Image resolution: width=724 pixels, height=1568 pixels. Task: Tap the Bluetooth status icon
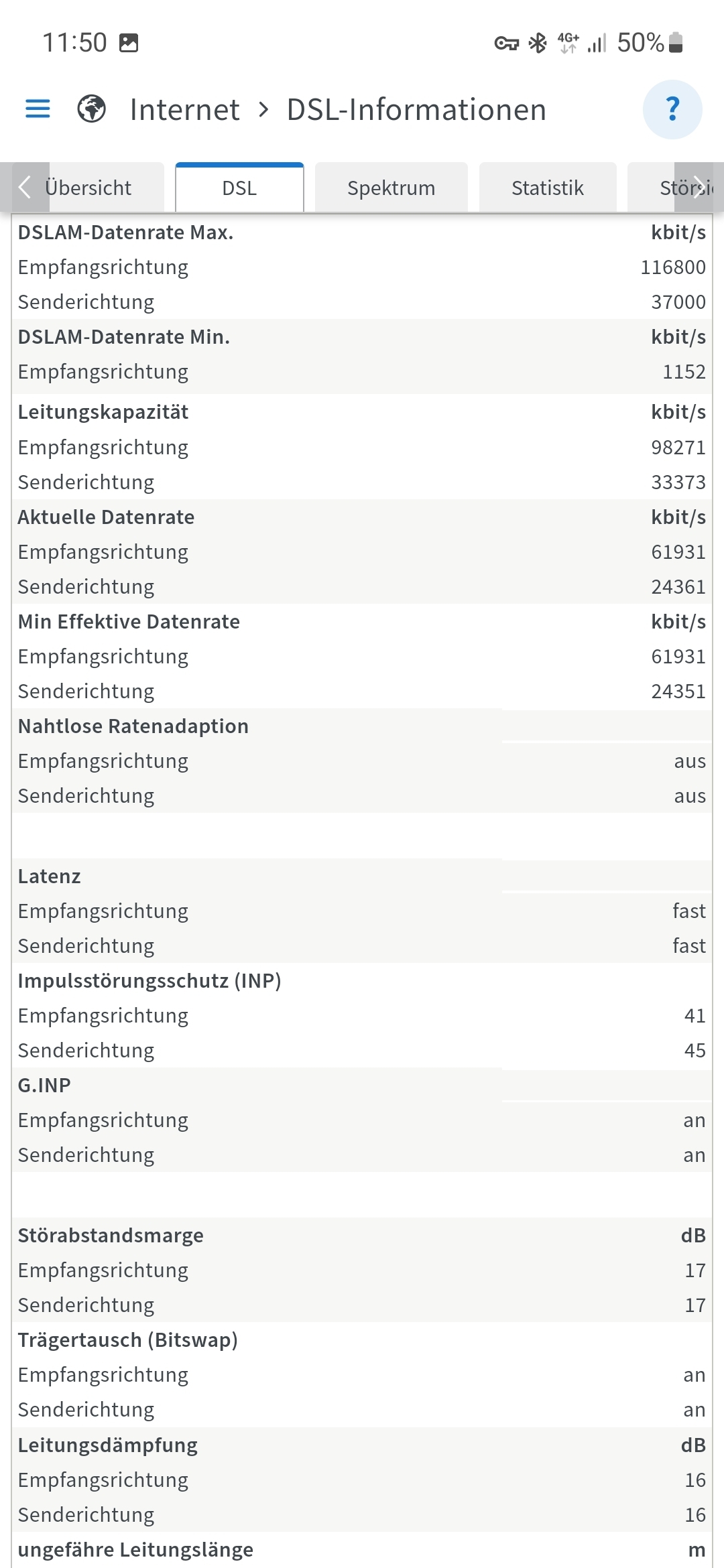click(x=538, y=44)
